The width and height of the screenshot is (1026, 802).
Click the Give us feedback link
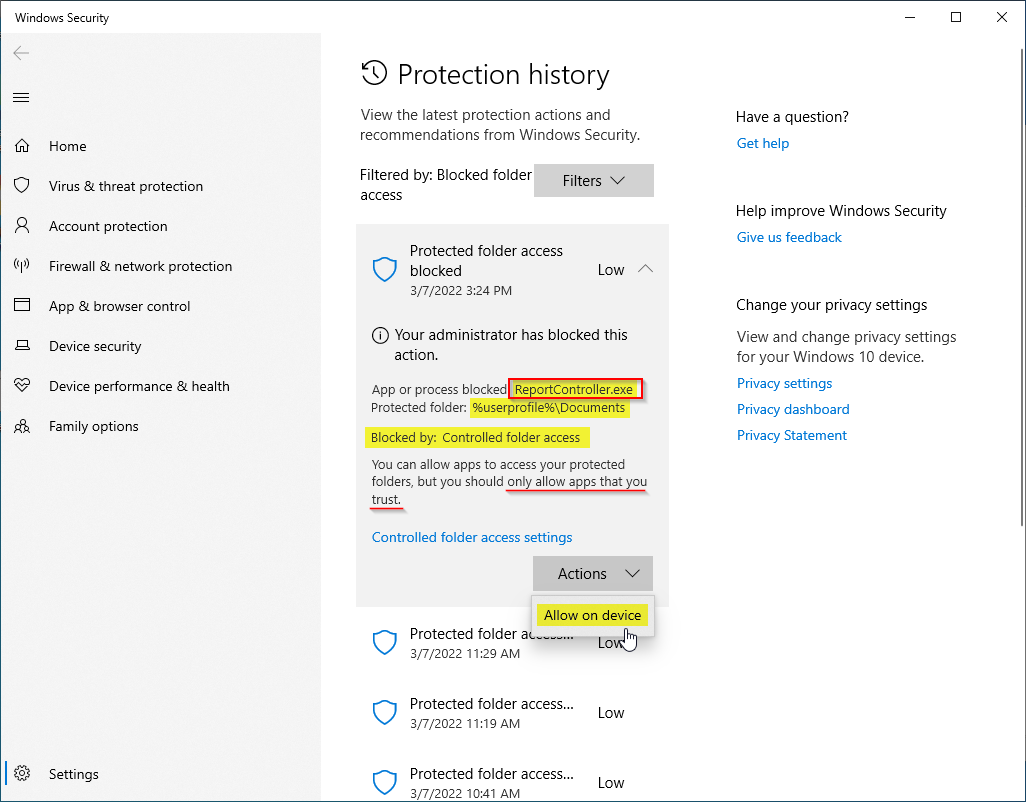click(x=788, y=237)
